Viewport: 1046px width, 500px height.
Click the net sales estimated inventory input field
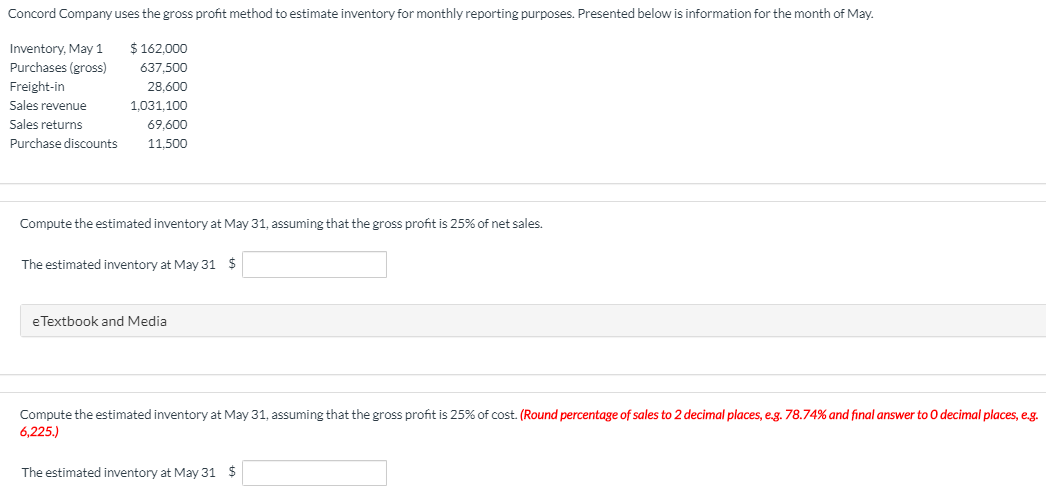point(314,264)
